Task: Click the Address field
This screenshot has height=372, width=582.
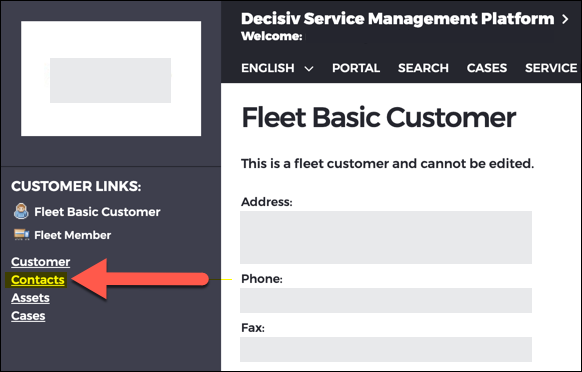Action: point(386,237)
